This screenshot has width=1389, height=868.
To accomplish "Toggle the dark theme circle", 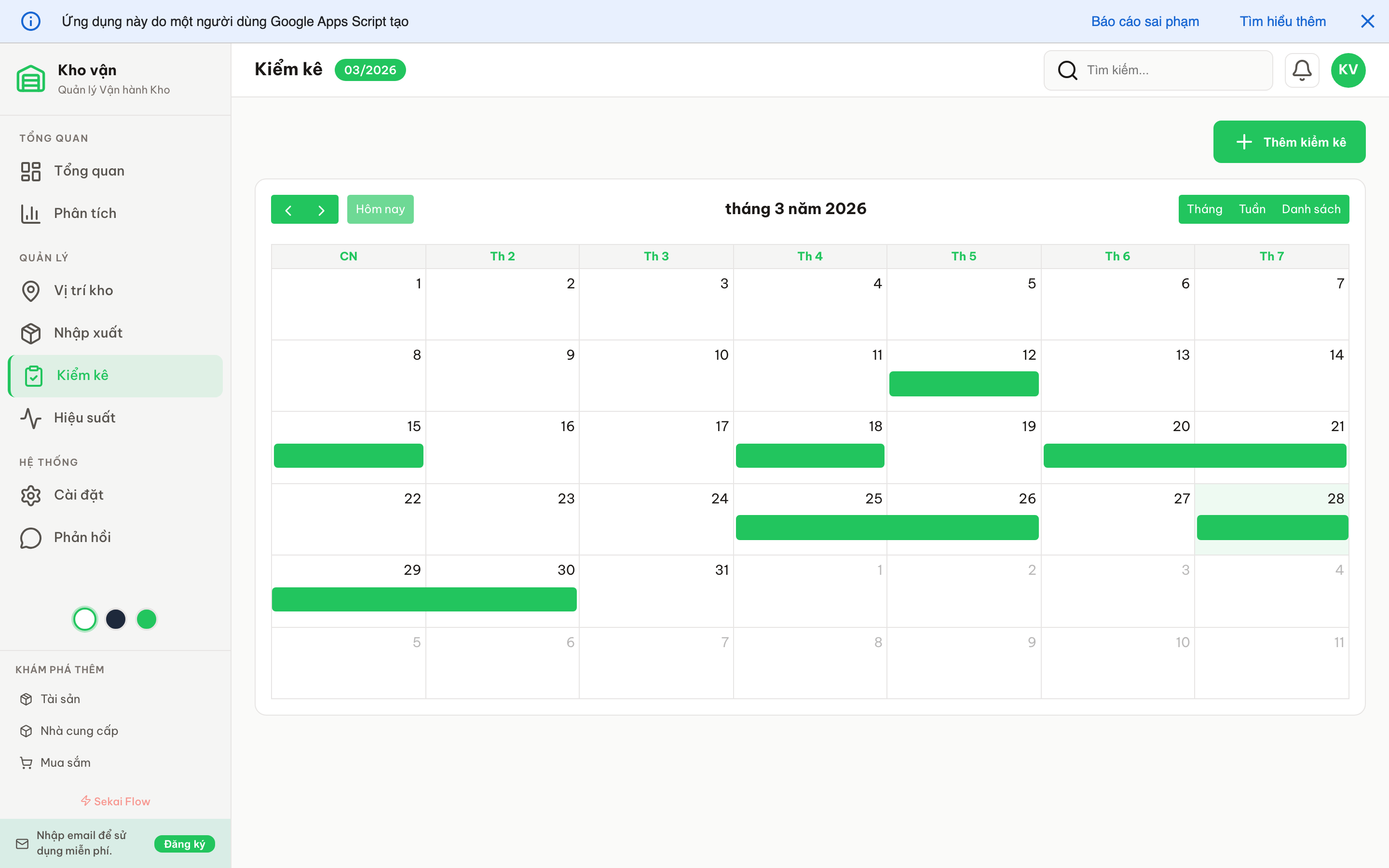I will (116, 619).
